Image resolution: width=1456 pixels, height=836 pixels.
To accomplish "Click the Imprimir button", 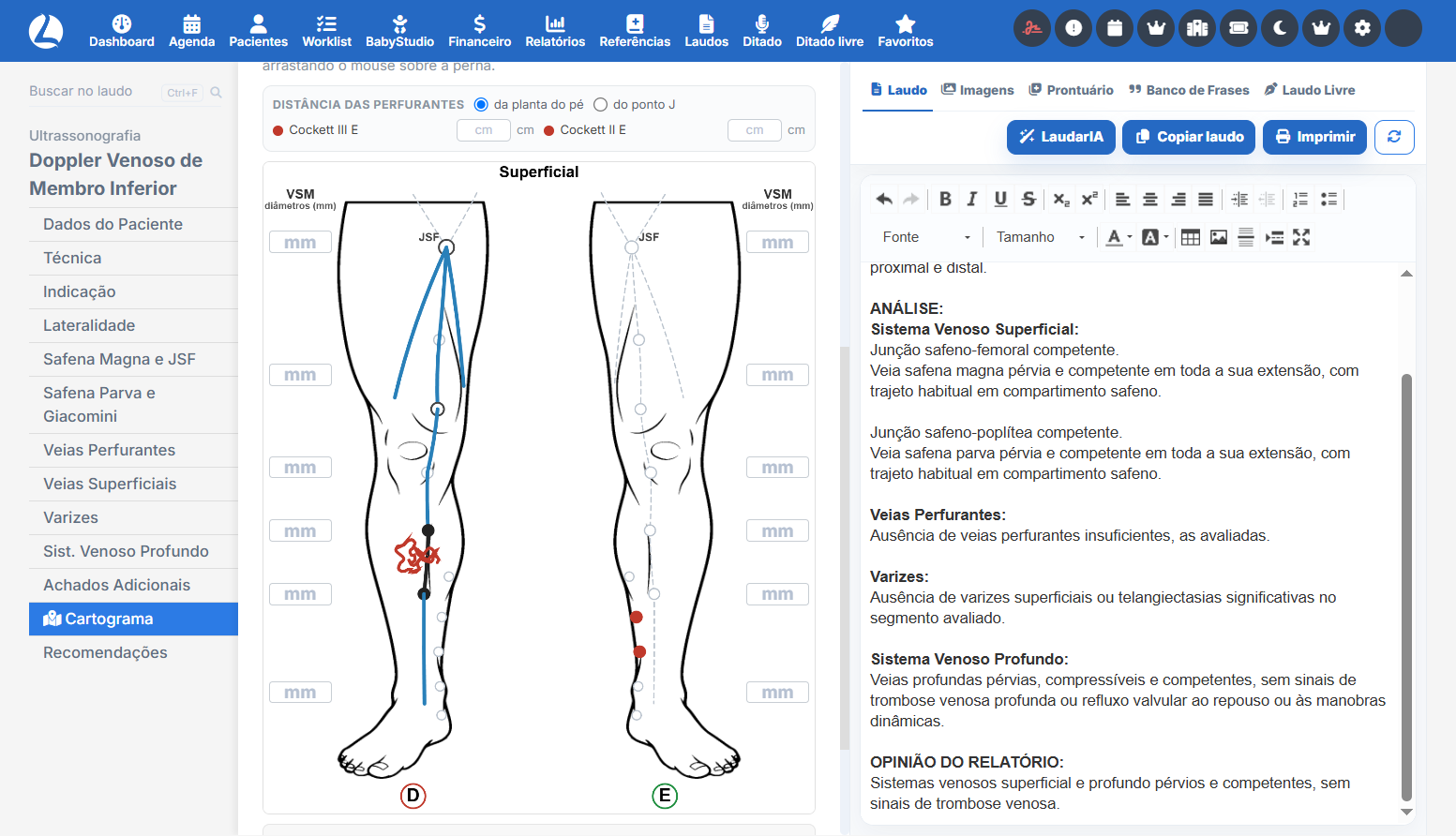I will click(1314, 137).
